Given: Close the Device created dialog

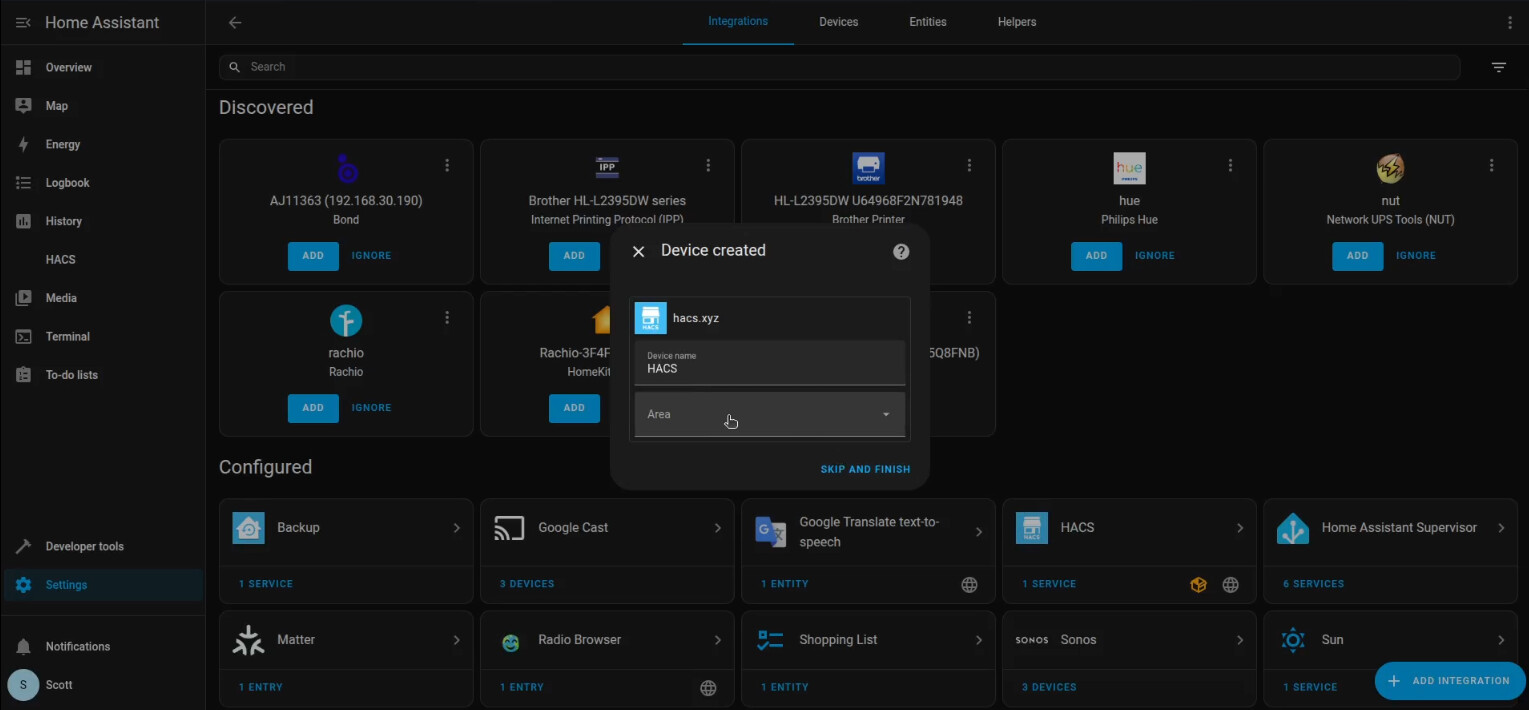Looking at the screenshot, I should 638,251.
